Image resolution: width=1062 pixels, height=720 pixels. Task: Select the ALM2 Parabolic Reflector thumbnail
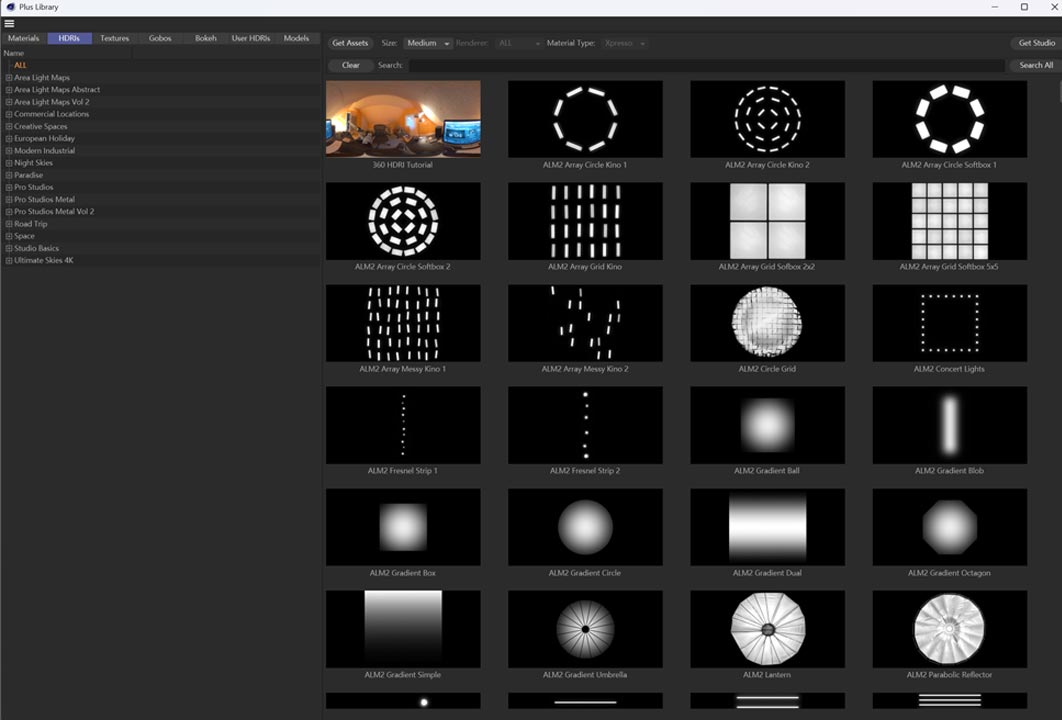pyautogui.click(x=949, y=629)
